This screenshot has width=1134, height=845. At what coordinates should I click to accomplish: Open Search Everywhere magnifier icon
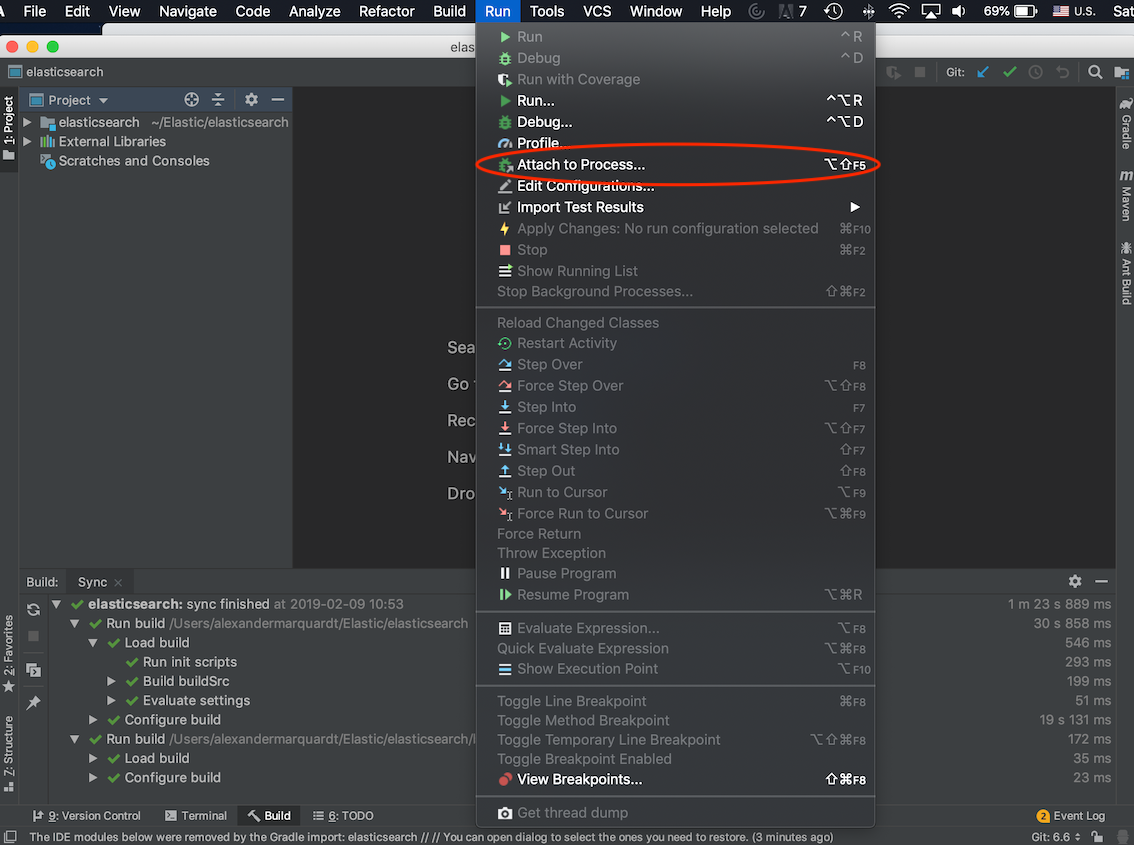1095,72
